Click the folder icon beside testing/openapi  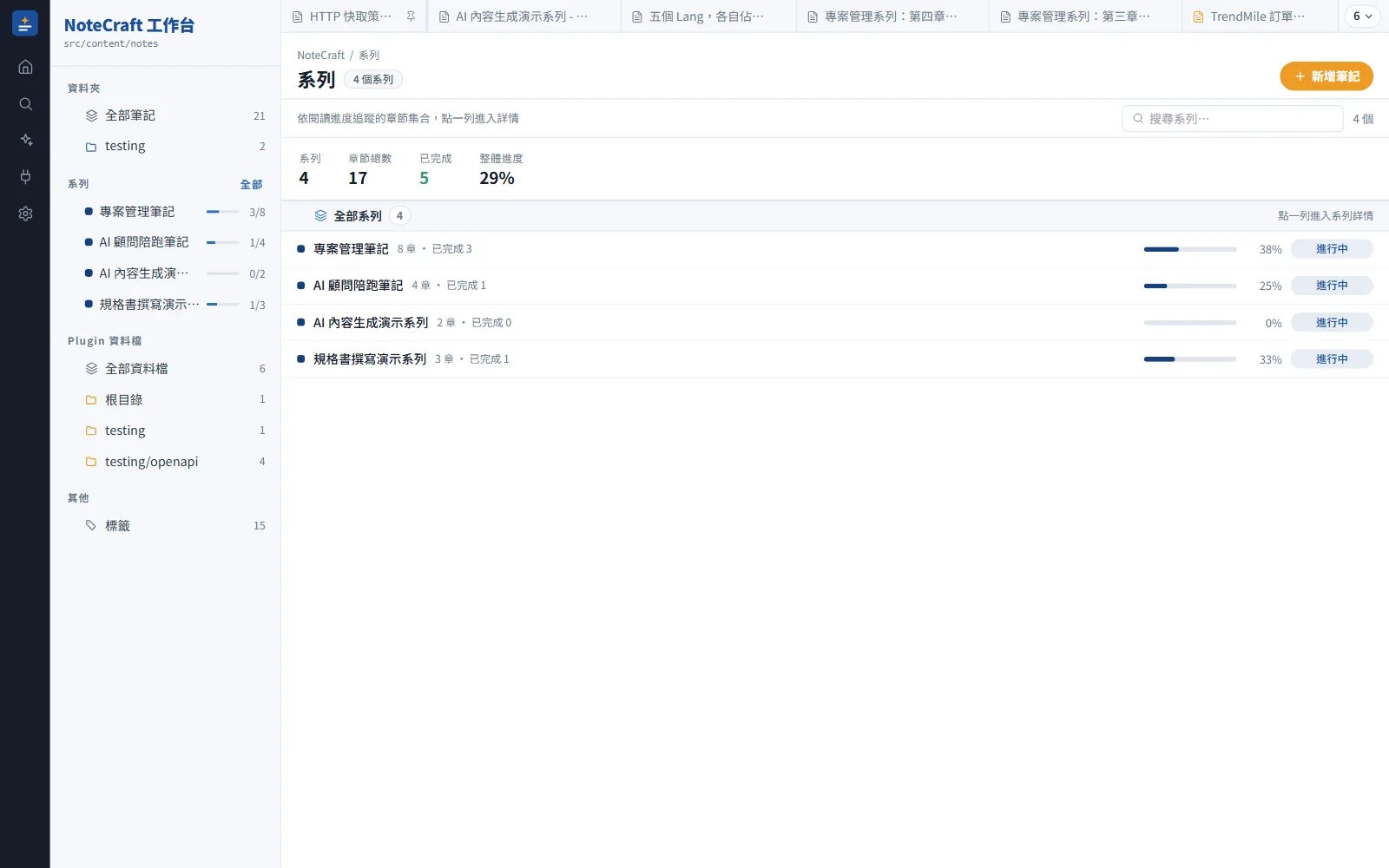(91, 462)
